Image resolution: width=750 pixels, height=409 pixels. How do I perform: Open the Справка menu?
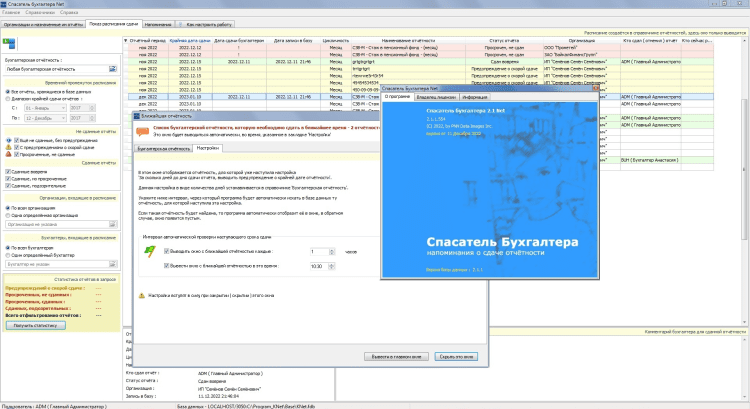click(69, 12)
